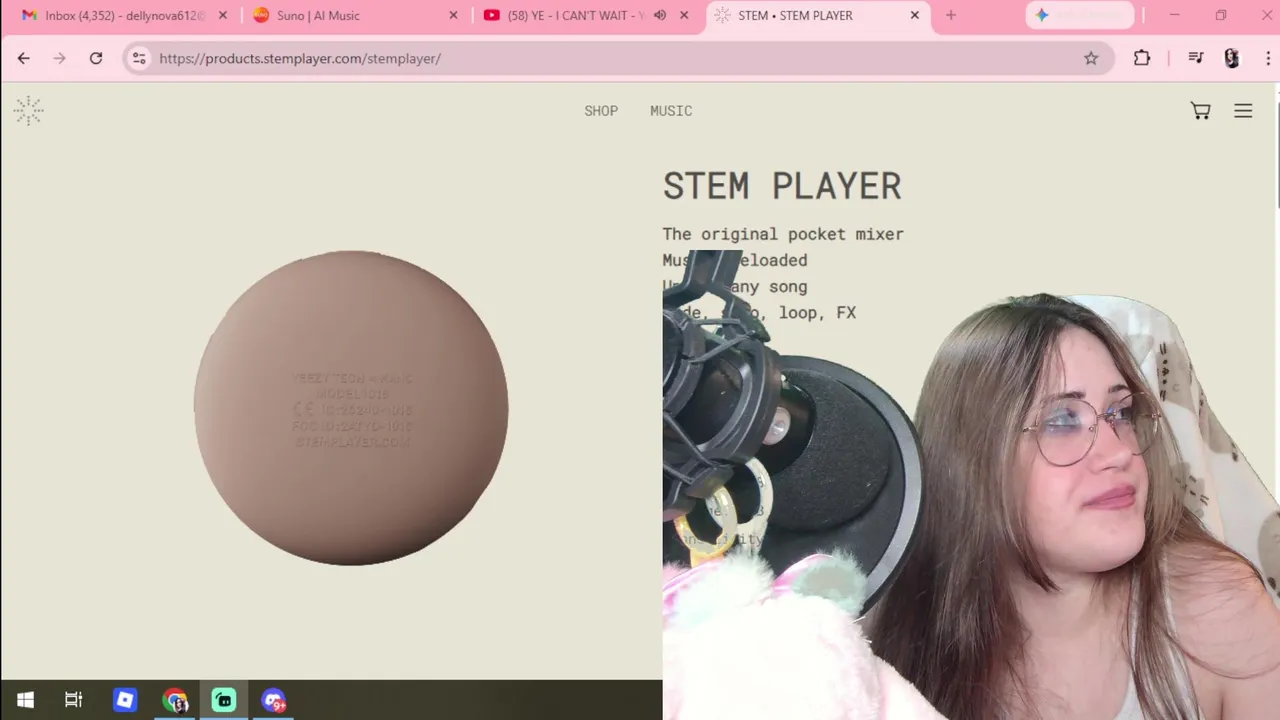The image size is (1280, 720).
Task: Close the Gmail Inbox tab
Action: click(x=222, y=16)
